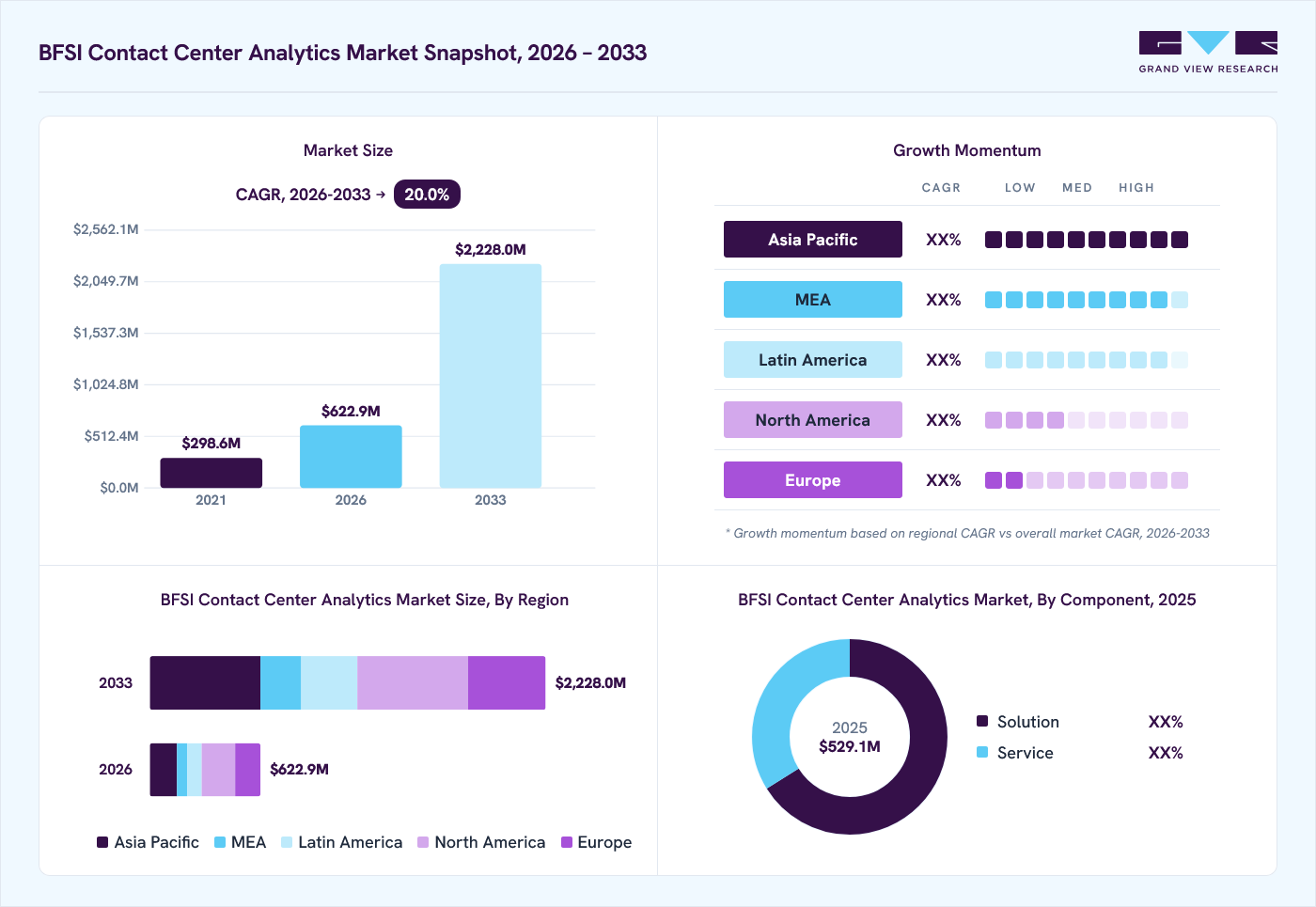The image size is (1316, 907).
Task: Click the North America segment of 2033 bar
Action: tap(413, 682)
